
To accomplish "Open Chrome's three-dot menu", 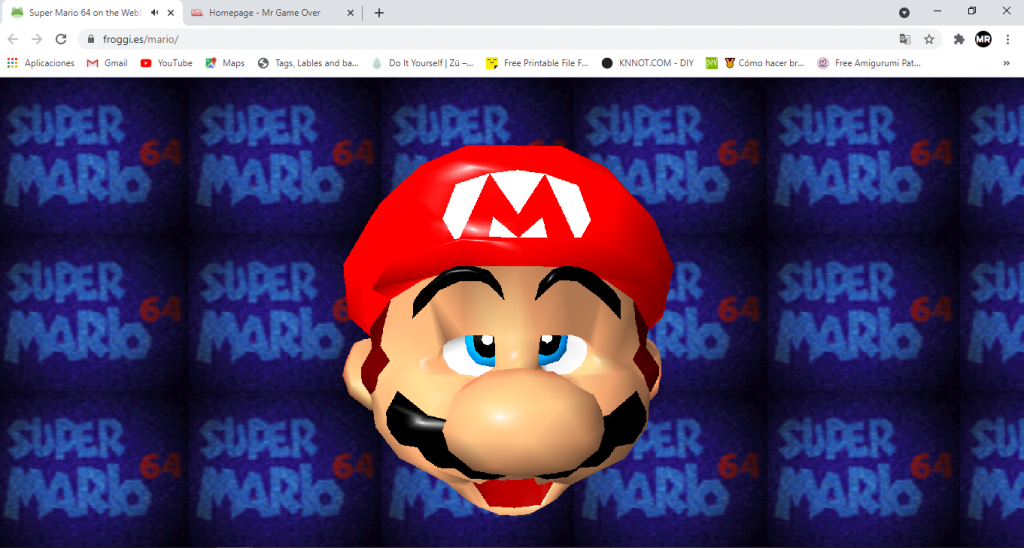I will pyautogui.click(x=1008, y=39).
